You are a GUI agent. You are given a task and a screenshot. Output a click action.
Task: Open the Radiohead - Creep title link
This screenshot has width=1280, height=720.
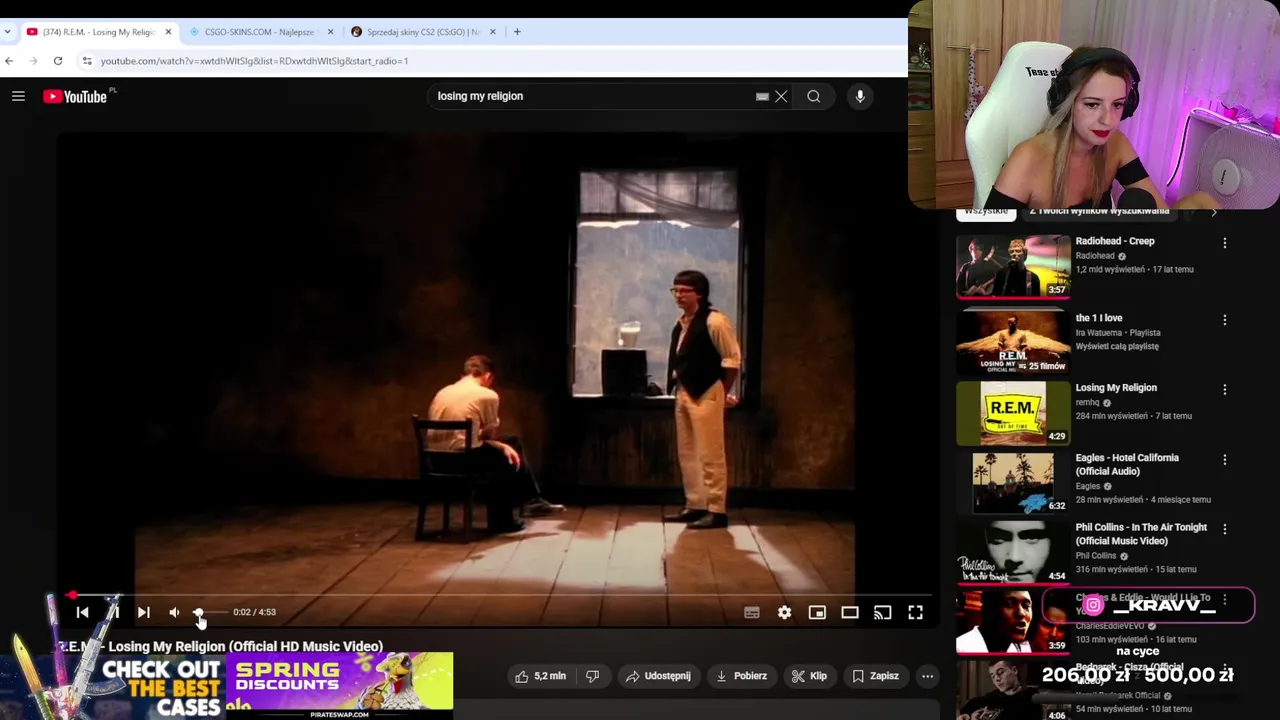tap(1114, 241)
